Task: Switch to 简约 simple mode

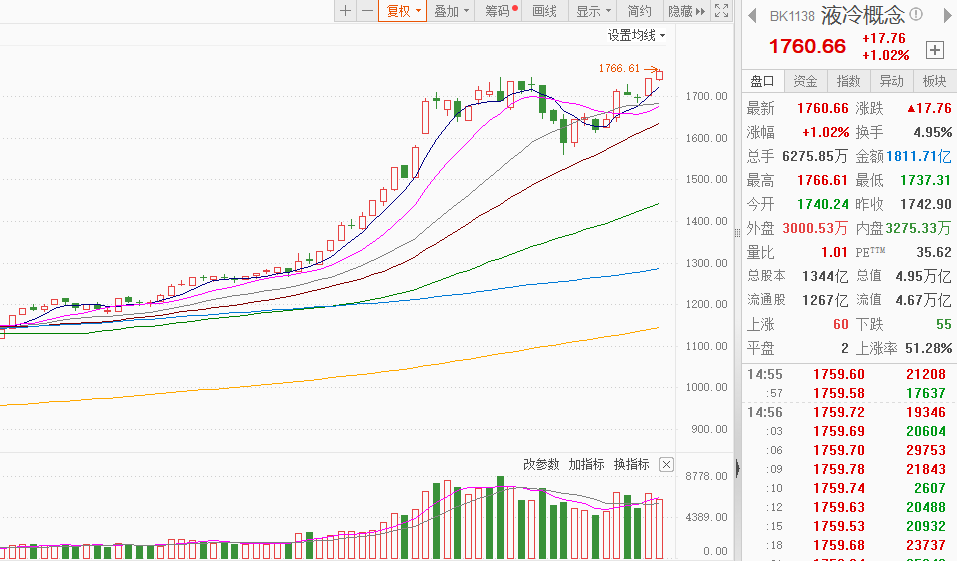Action: coord(640,11)
